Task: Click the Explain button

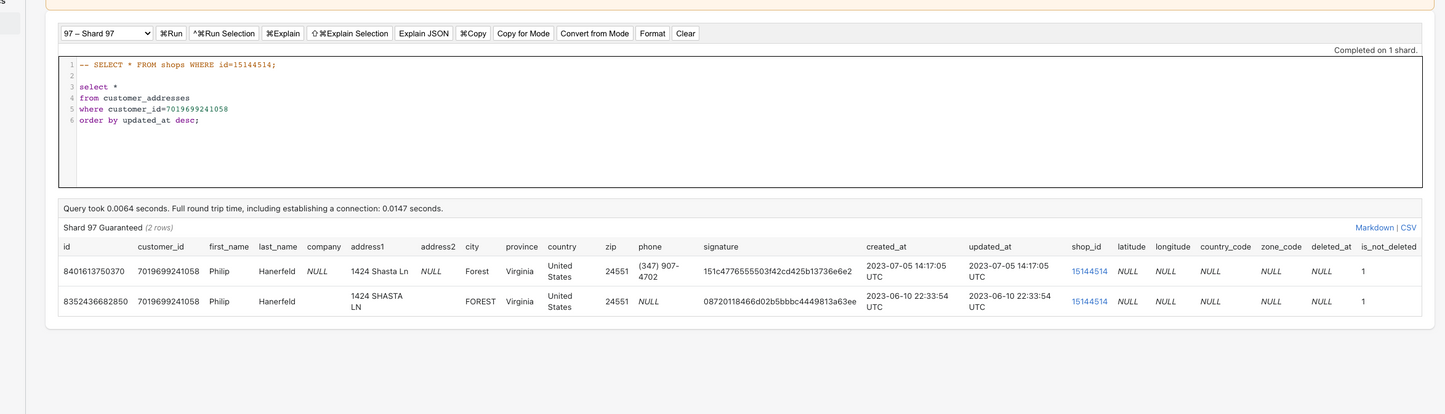Action: [283, 34]
